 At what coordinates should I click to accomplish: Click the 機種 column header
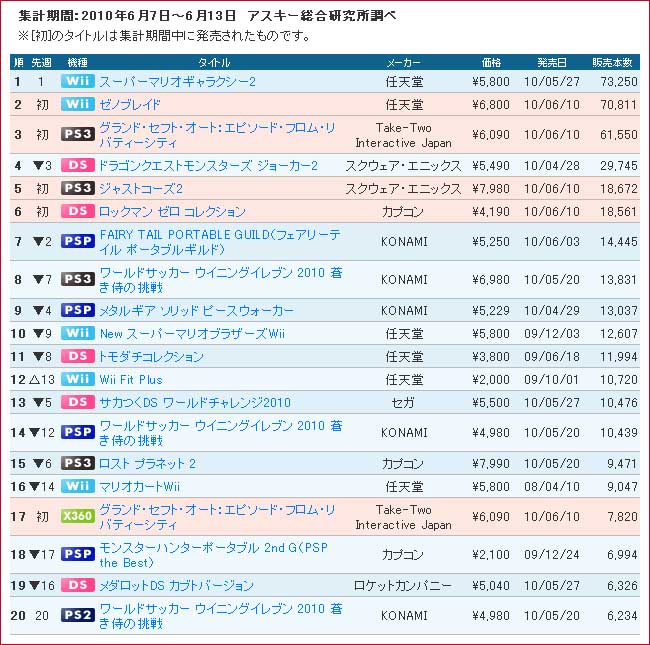(x=78, y=63)
